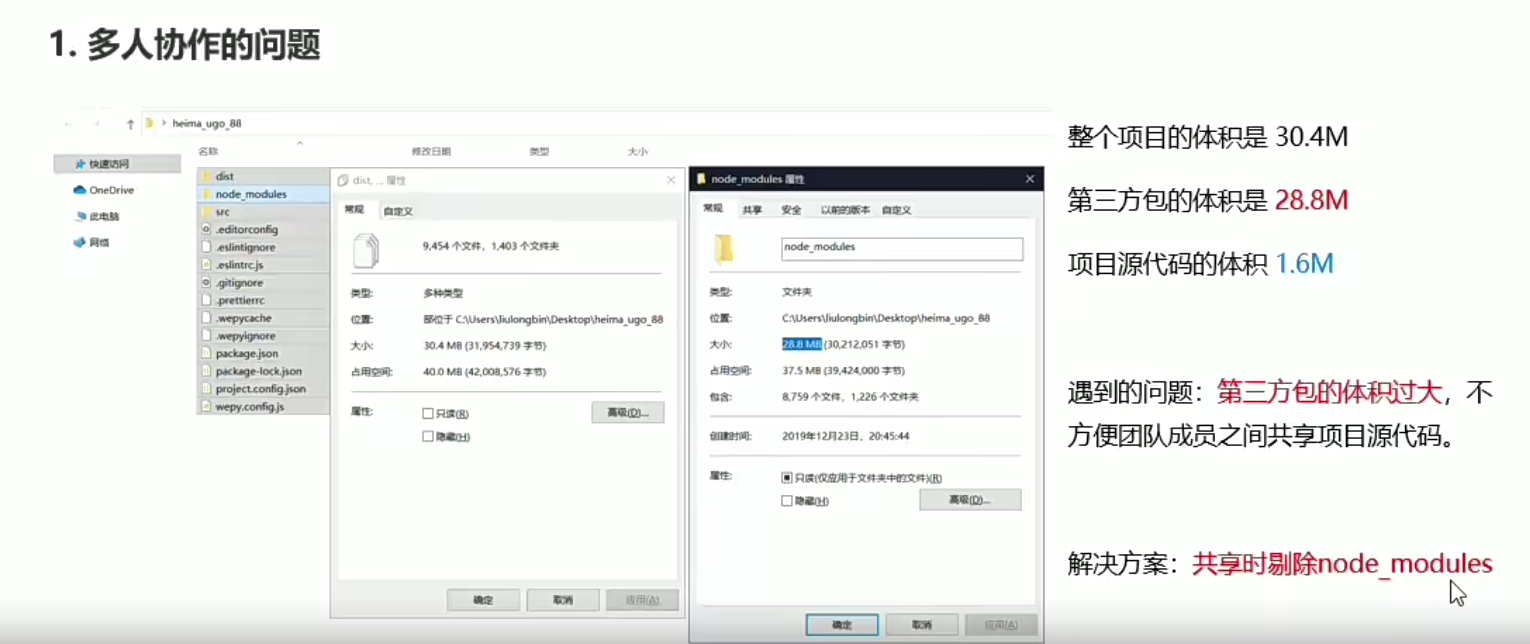
Task: Click the title bar icon of the dist properties dialog
Action: [x=343, y=180]
